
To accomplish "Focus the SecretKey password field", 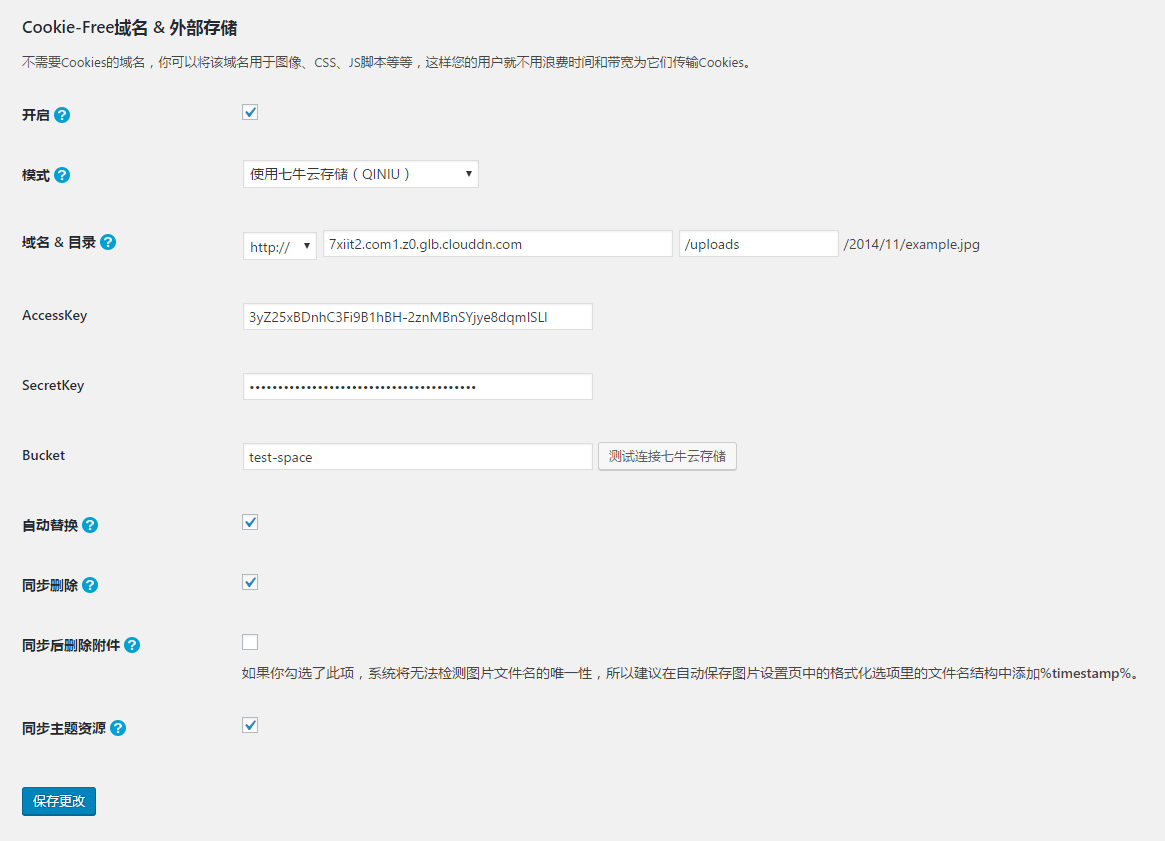I will (x=418, y=386).
